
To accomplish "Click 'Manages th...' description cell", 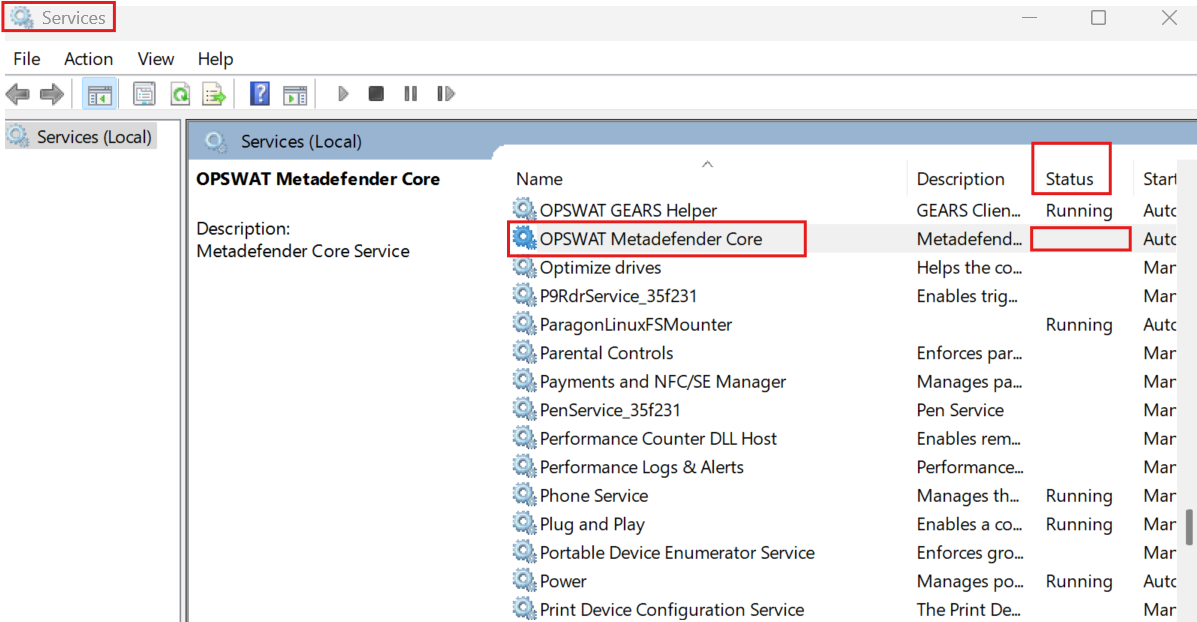I will click(x=967, y=495).
